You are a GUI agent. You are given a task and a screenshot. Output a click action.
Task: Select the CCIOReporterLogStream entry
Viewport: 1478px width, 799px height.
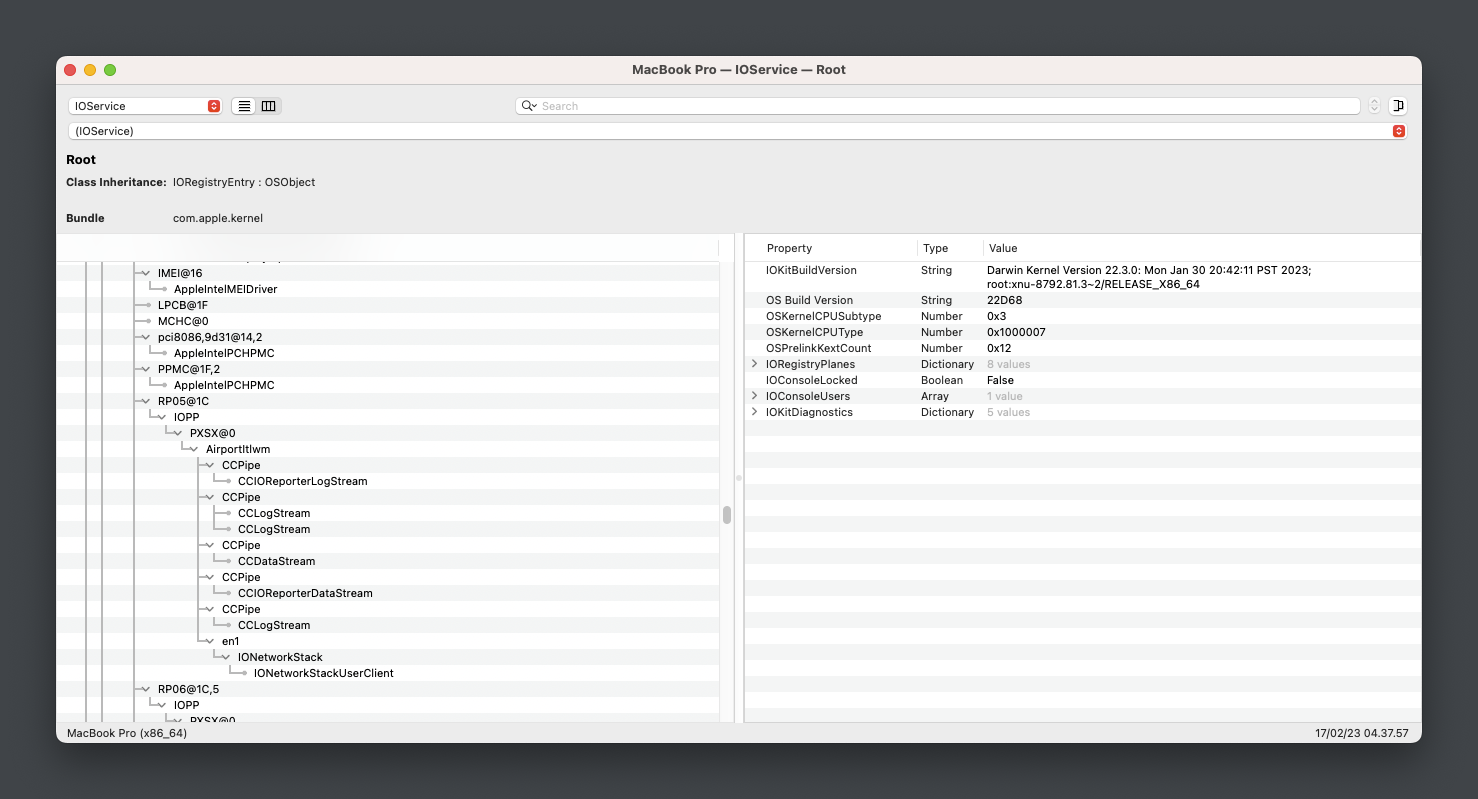pyautogui.click(x=302, y=481)
